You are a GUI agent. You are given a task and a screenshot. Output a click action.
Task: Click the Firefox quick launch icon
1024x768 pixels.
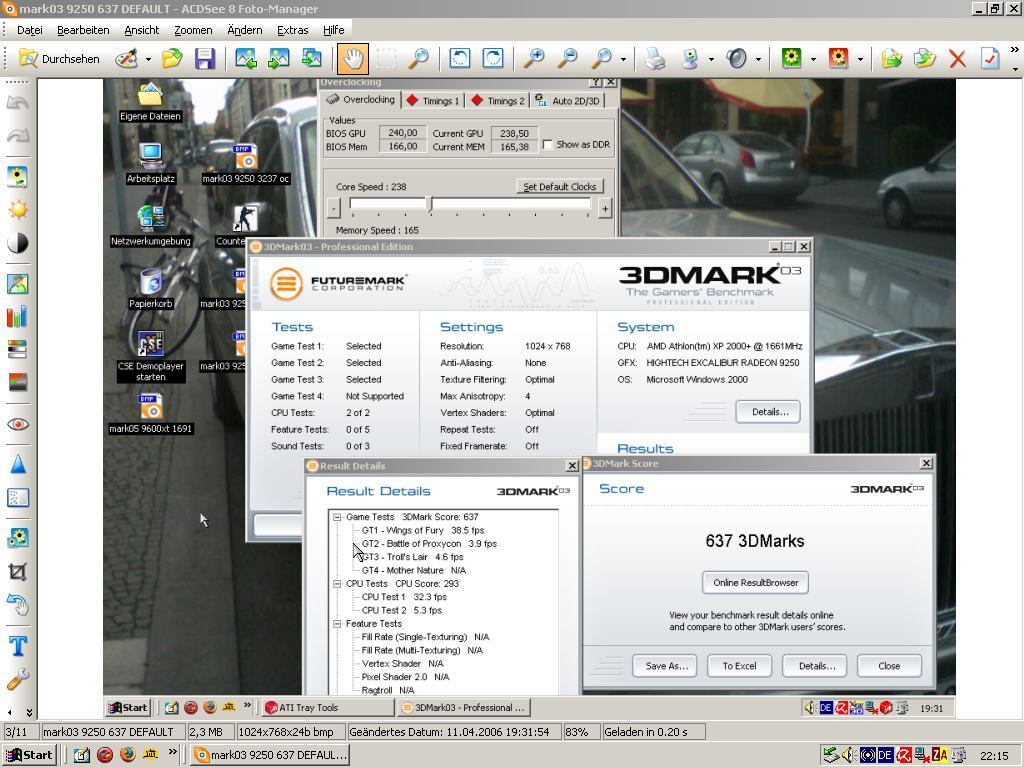click(129, 754)
